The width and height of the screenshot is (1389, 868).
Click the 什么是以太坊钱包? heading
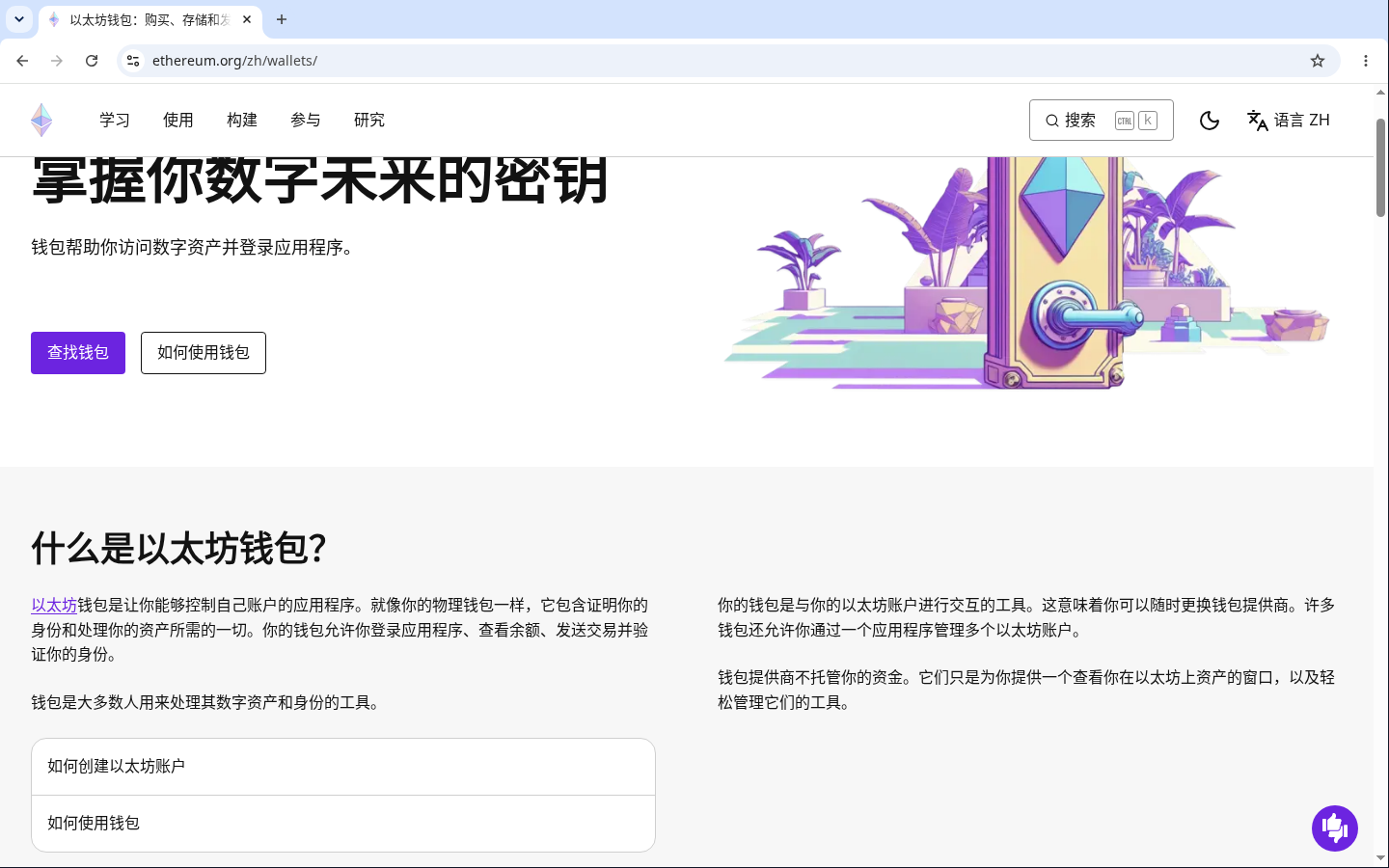tap(179, 549)
